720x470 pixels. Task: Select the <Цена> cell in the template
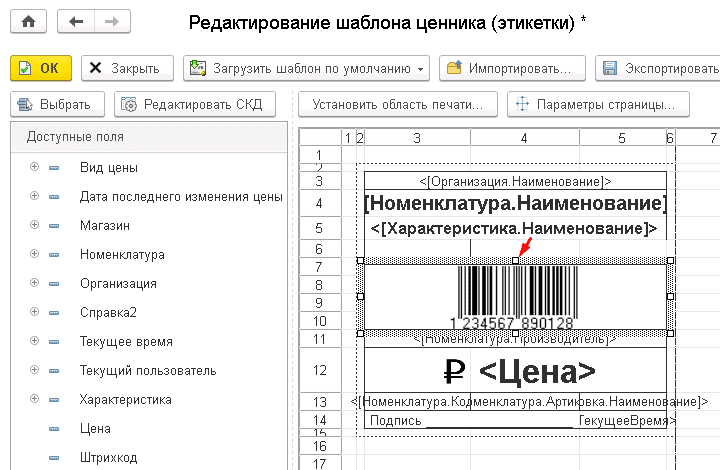point(537,371)
